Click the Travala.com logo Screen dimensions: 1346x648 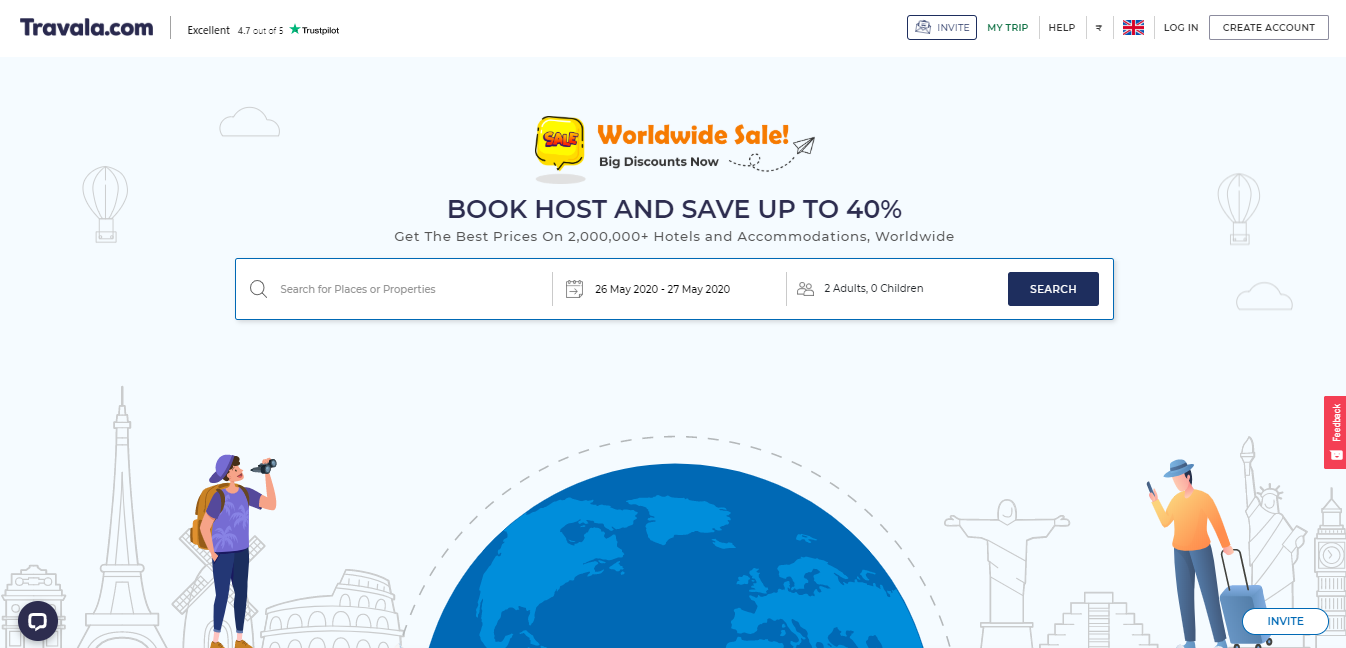[x=87, y=27]
